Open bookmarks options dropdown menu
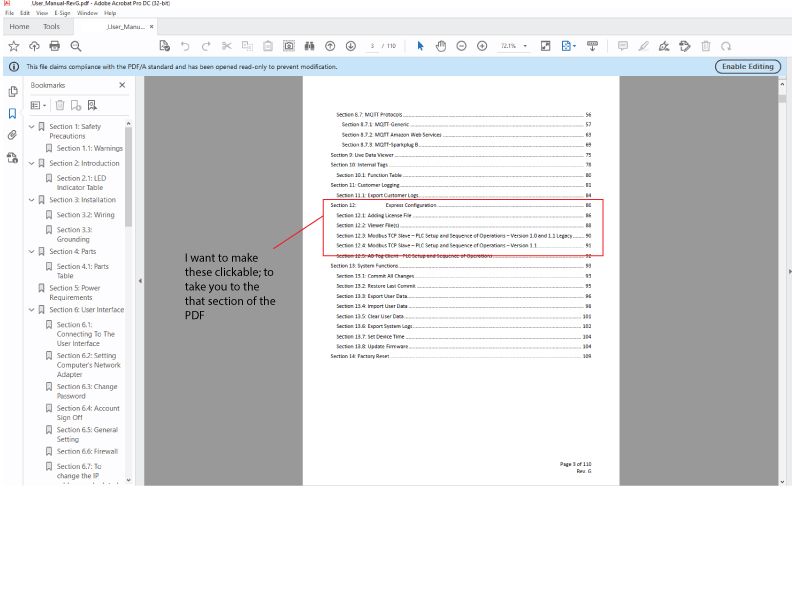Screen dimensions: 792x612 click(x=38, y=106)
